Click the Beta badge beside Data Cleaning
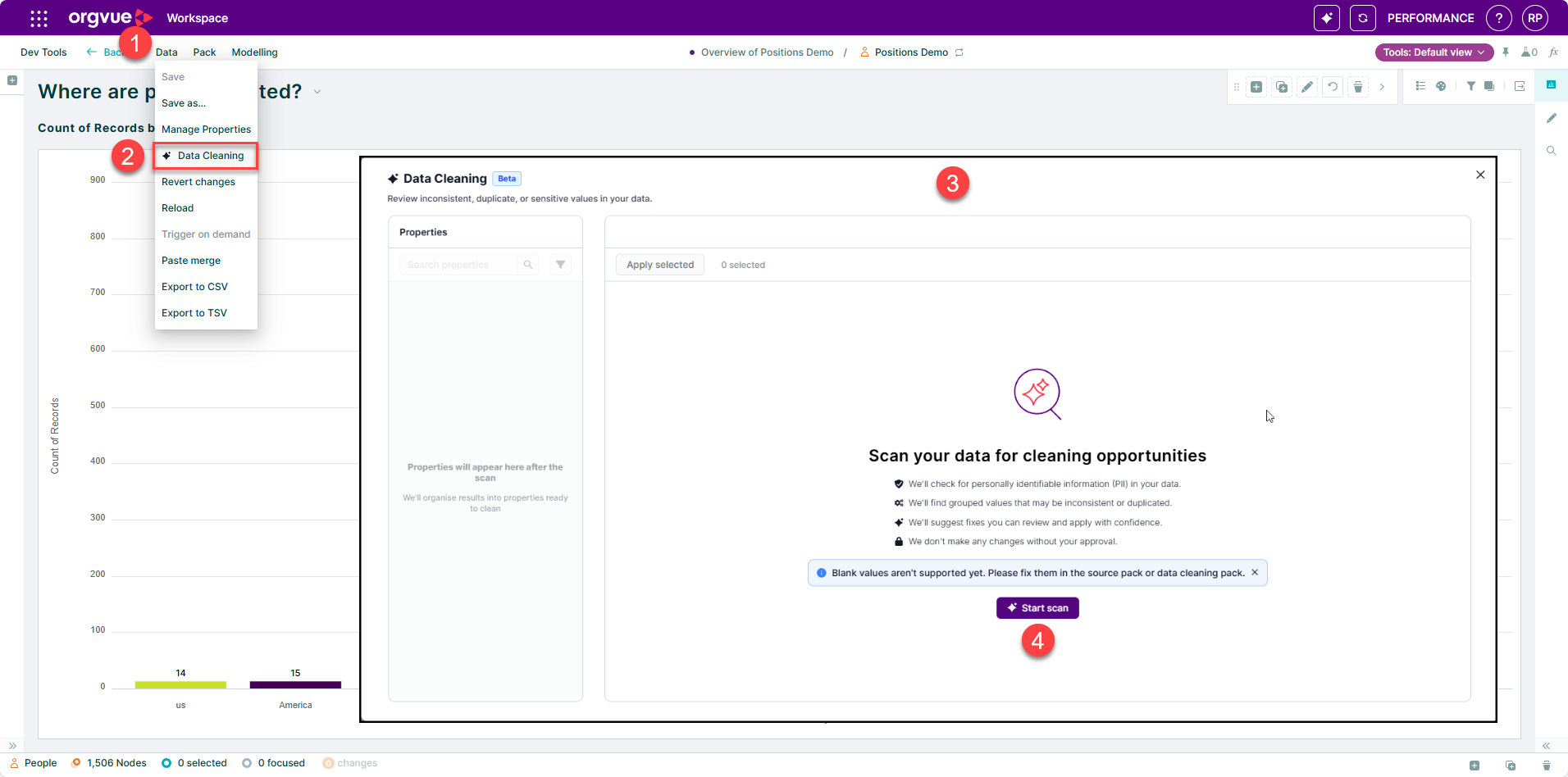The height and width of the screenshot is (777, 1568). 507,179
